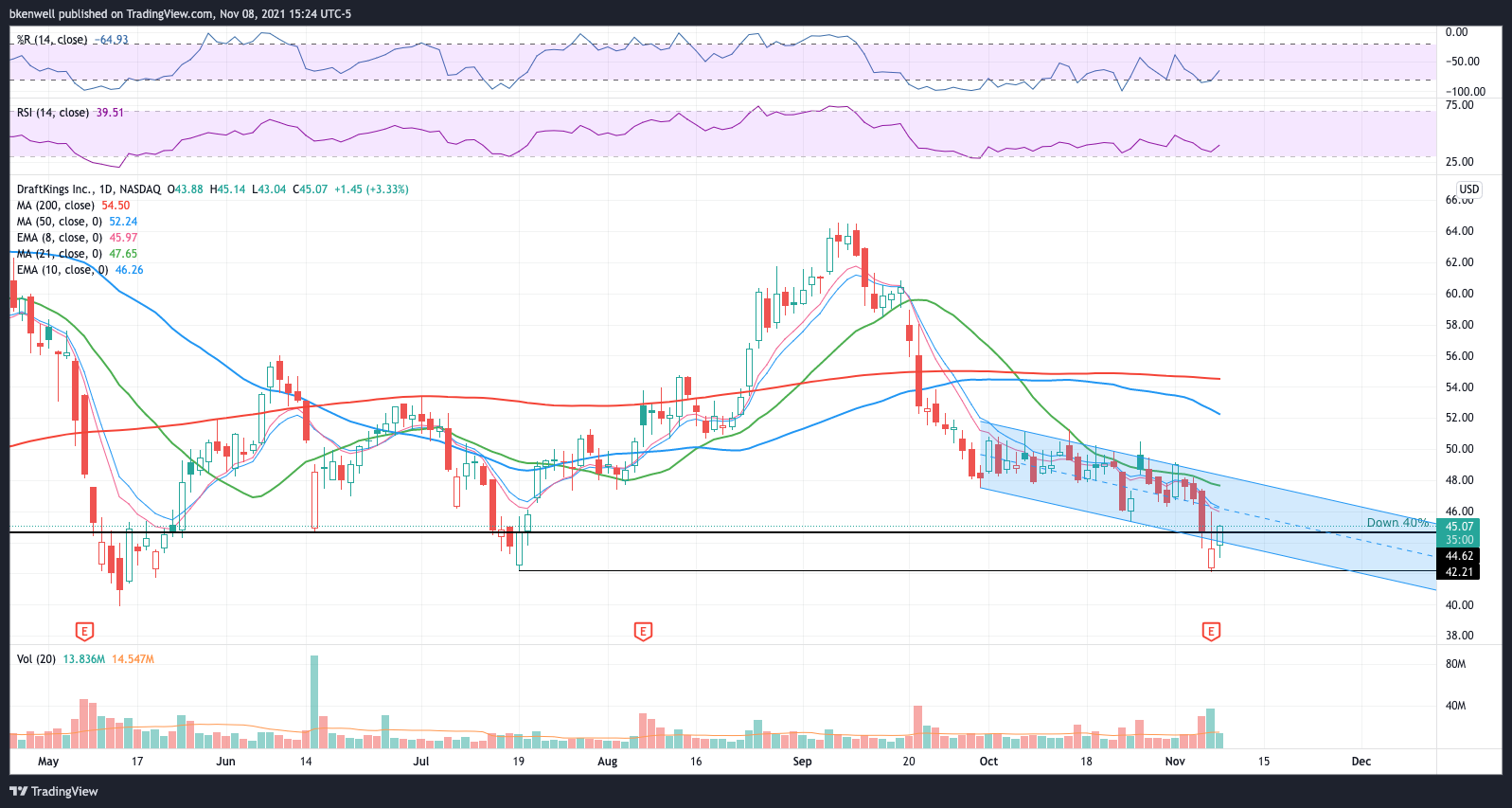Screen dimensions: 1512x808
Task: Click the 25.00 RSI axis label
Action: [x=1460, y=162]
